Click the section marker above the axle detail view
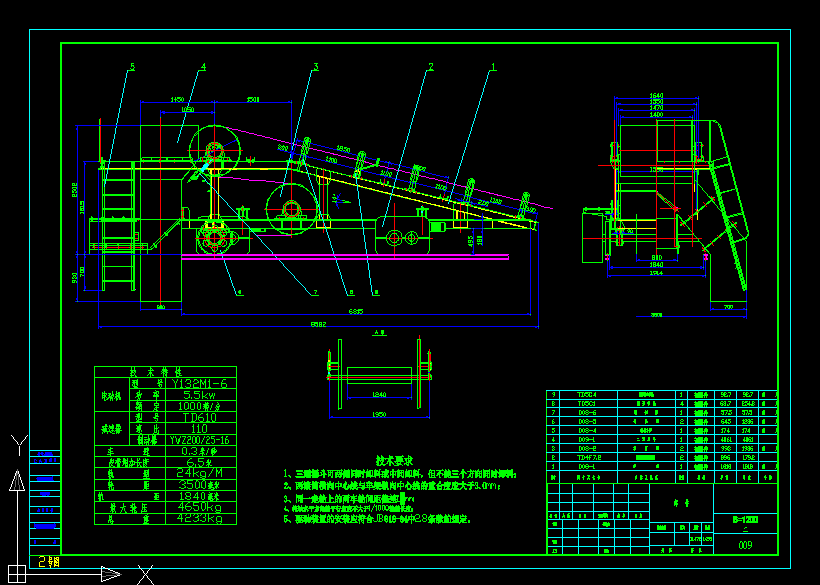 click(x=380, y=334)
